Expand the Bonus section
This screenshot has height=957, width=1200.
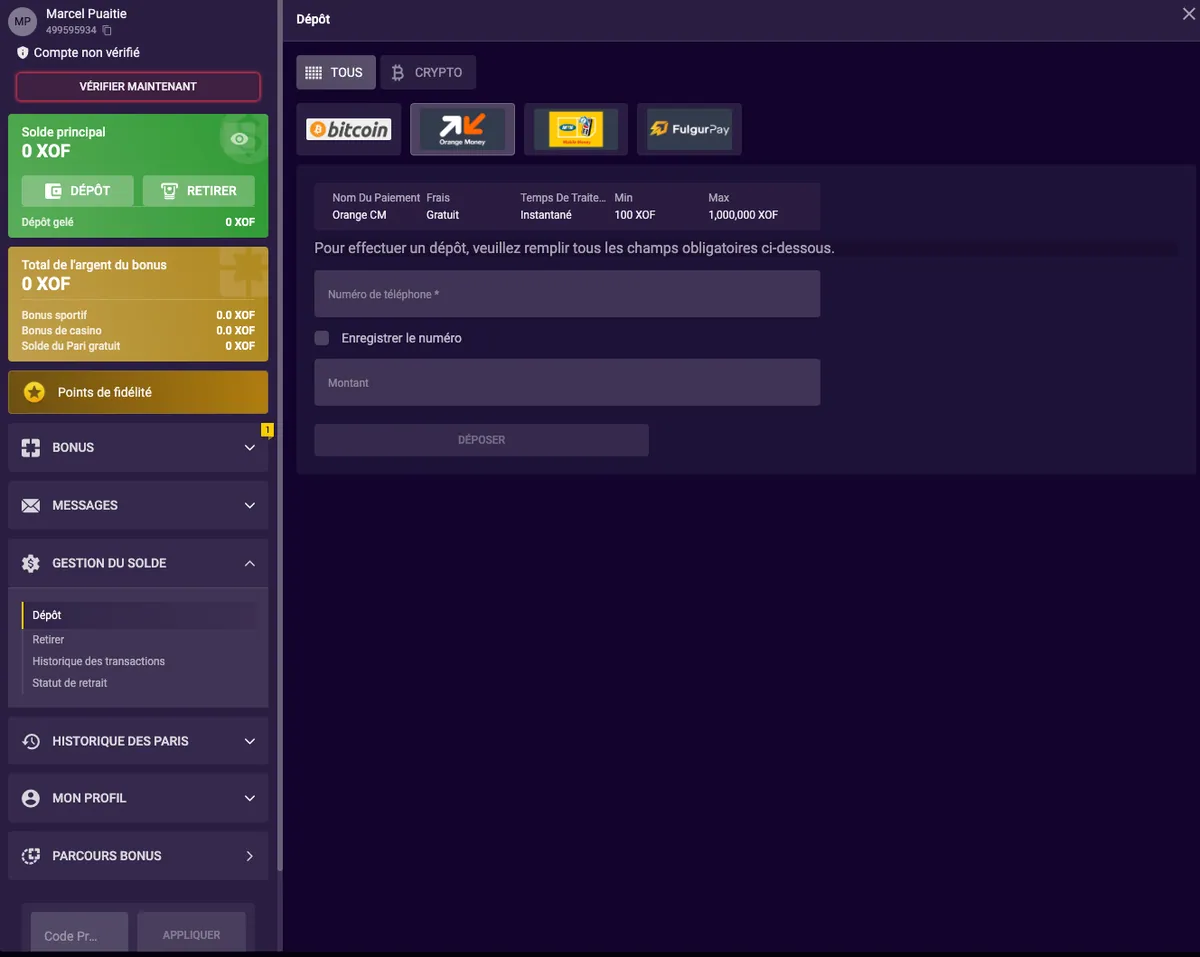point(250,448)
